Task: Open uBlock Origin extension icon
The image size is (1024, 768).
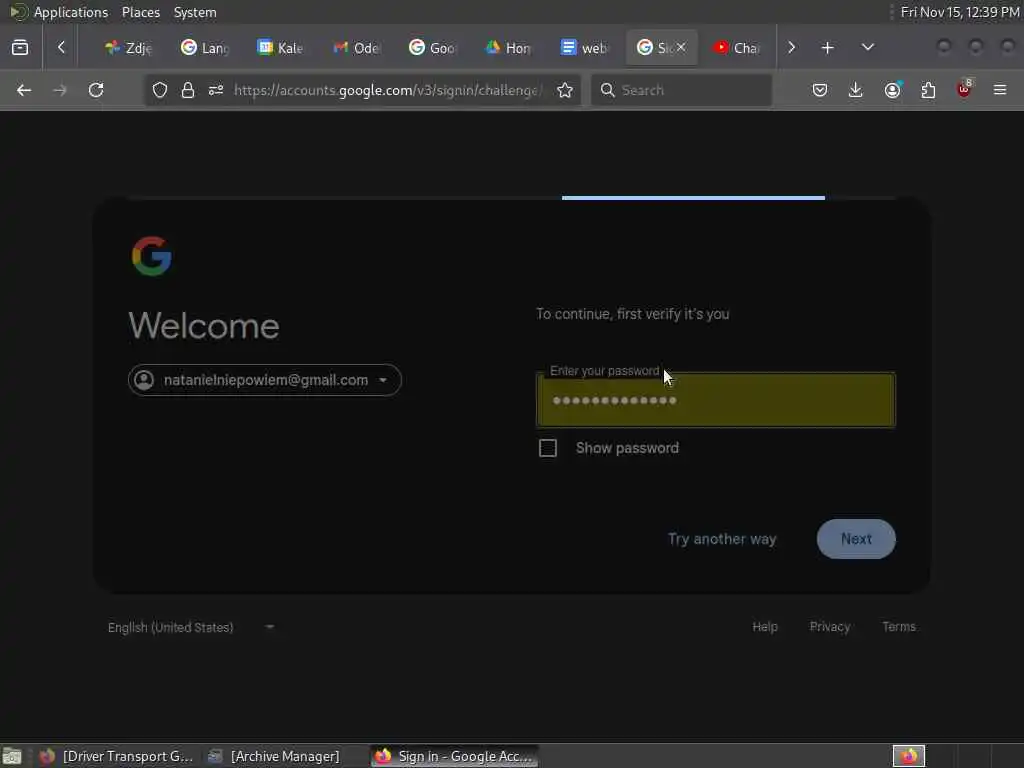Action: click(964, 89)
